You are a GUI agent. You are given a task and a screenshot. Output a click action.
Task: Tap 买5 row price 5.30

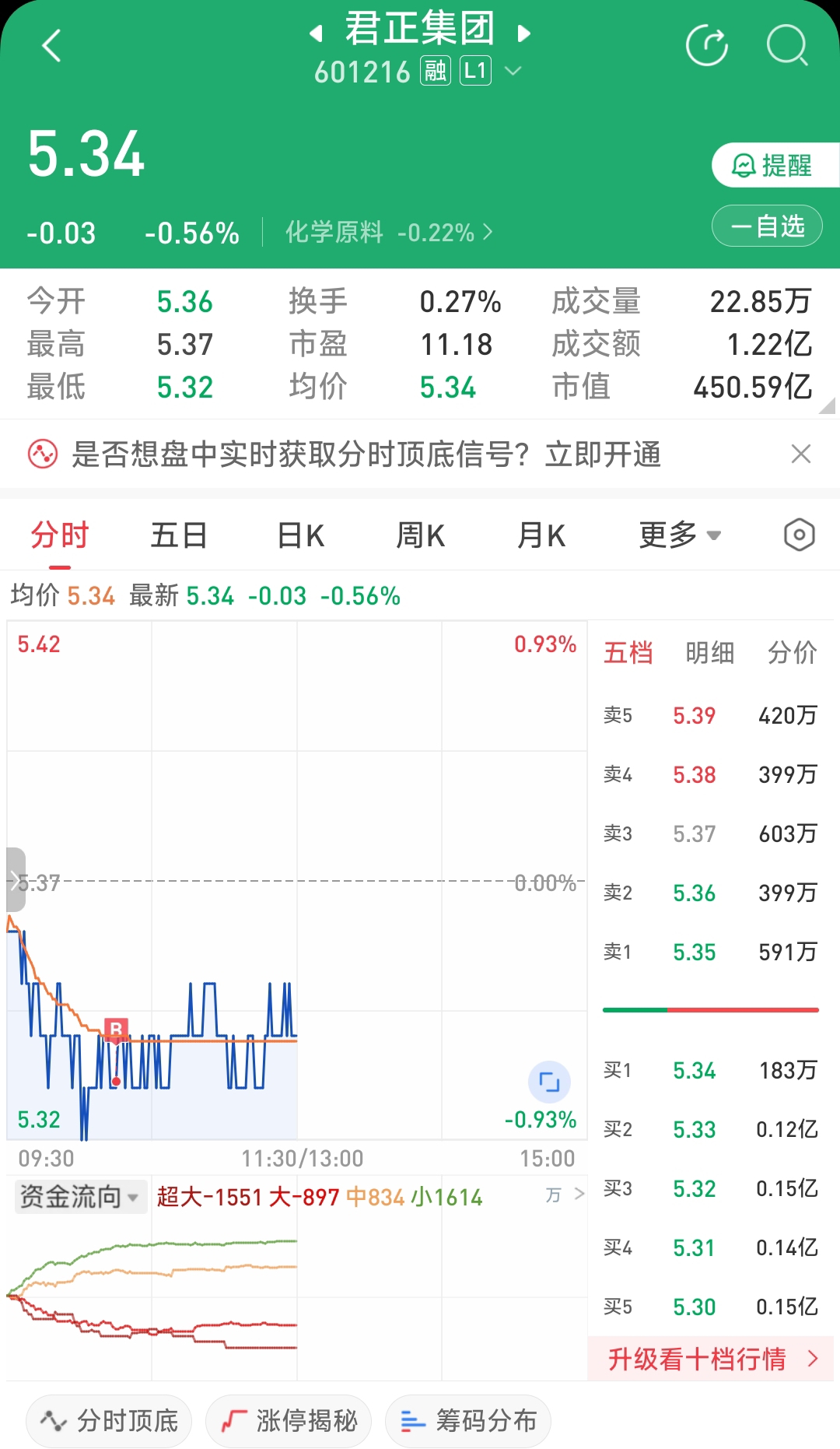click(x=694, y=1307)
